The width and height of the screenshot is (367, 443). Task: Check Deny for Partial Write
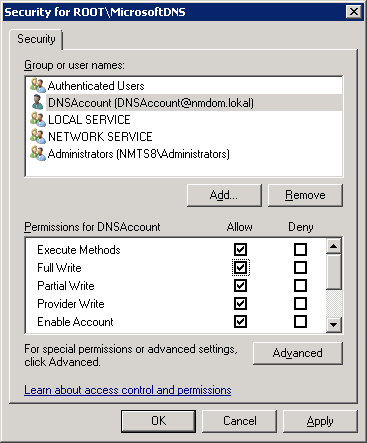tap(300, 285)
